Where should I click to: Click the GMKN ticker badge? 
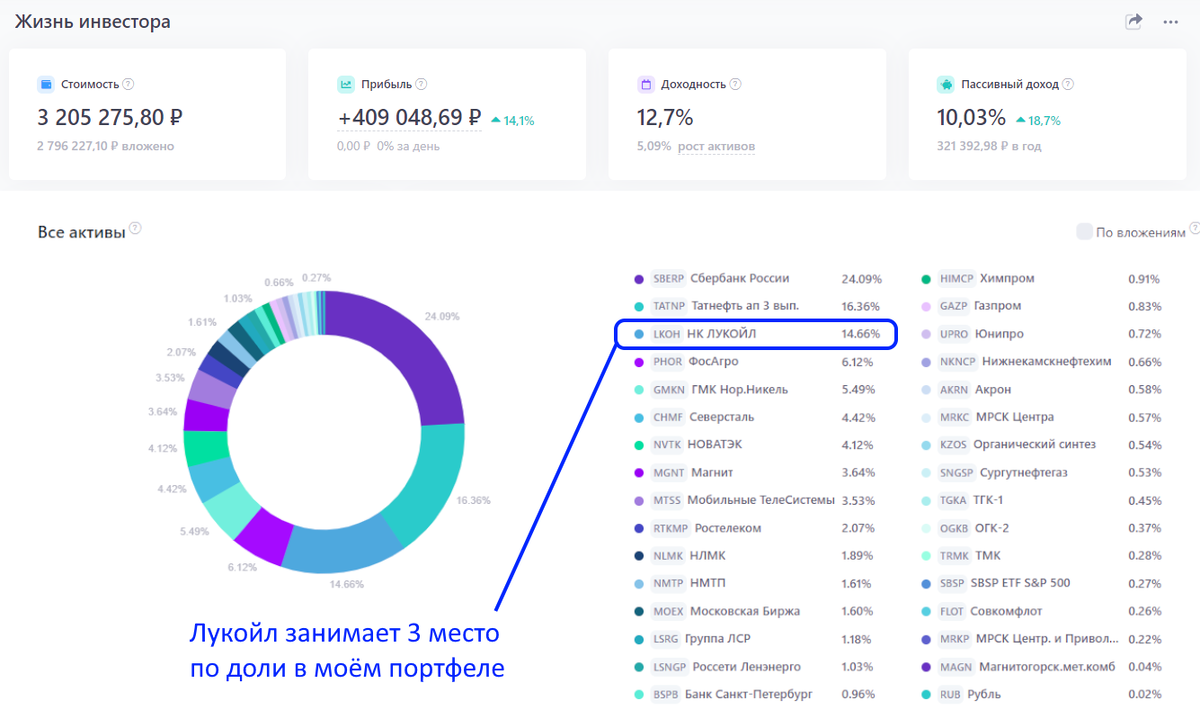[x=669, y=390]
